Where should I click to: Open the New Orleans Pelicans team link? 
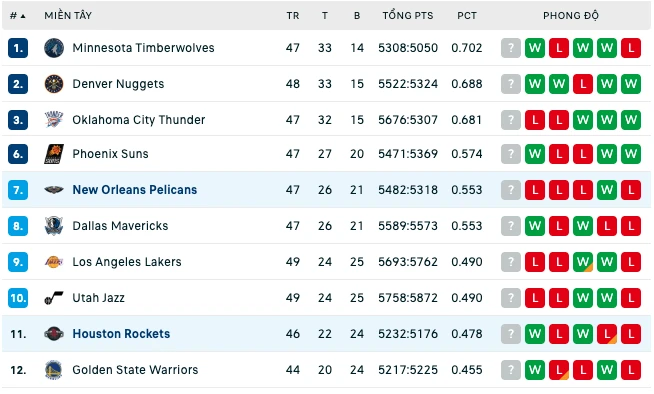[134, 190]
